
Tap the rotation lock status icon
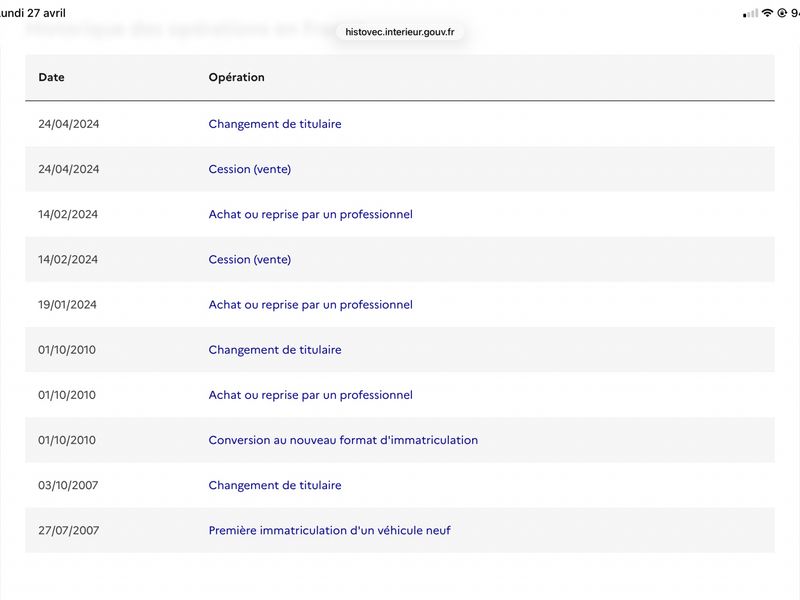click(x=782, y=13)
